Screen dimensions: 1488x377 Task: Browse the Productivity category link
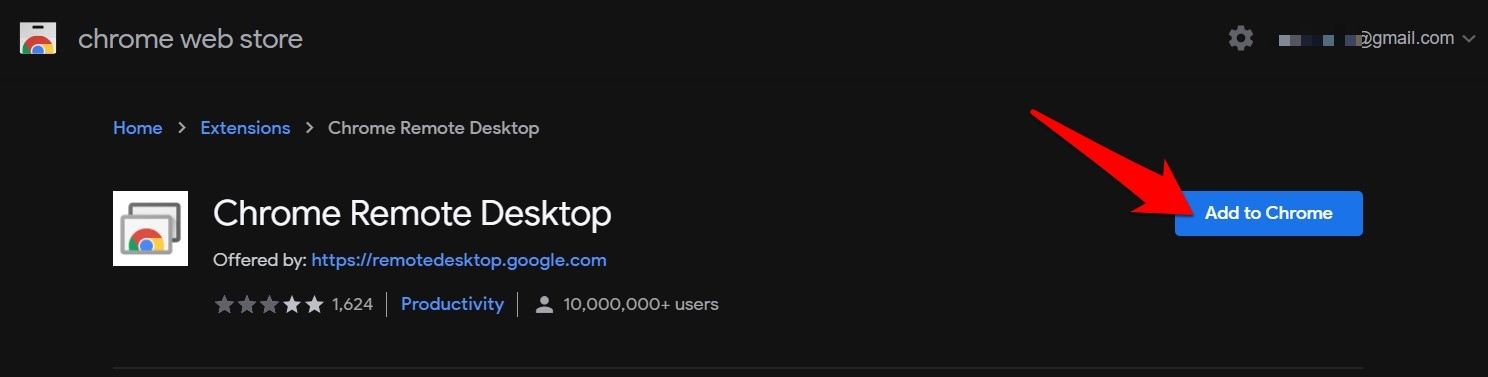[x=452, y=304]
